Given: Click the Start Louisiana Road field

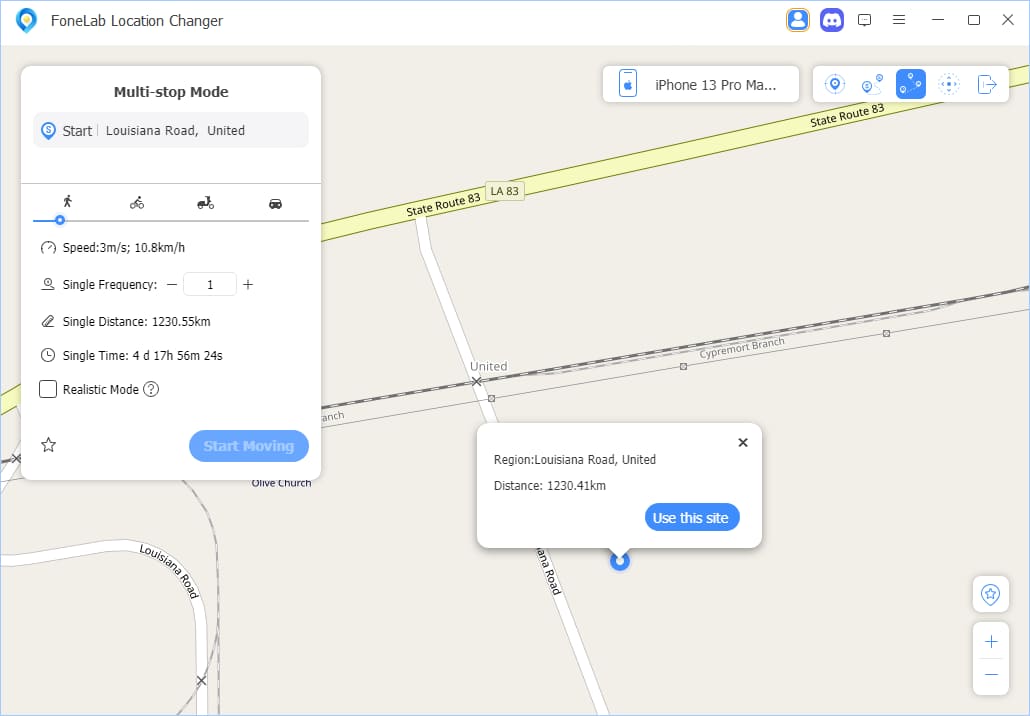Looking at the screenshot, I should (171, 130).
